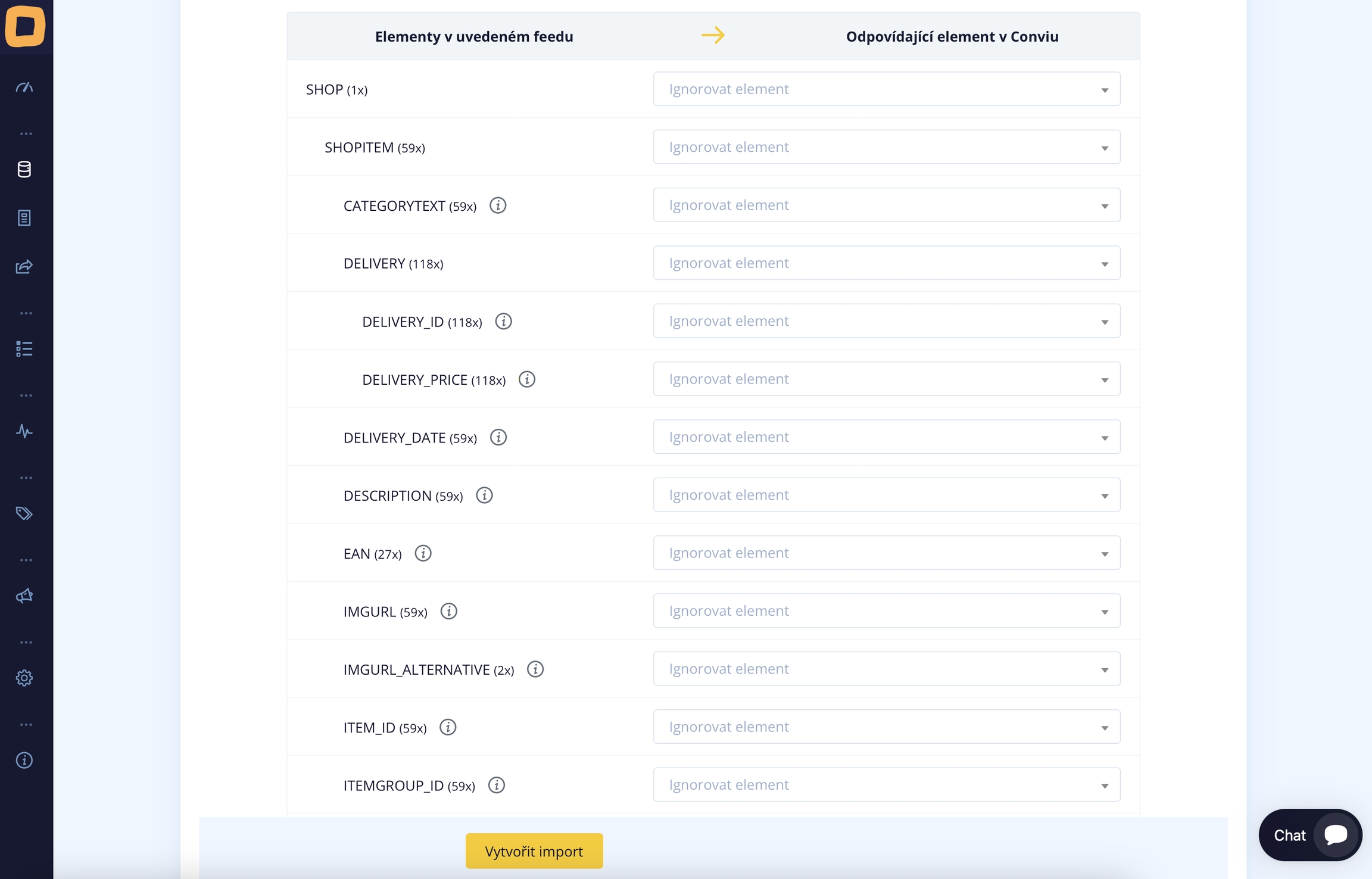This screenshot has width=1372, height=879.
Task: Click the export share icon in sidebar
Action: coord(24,267)
